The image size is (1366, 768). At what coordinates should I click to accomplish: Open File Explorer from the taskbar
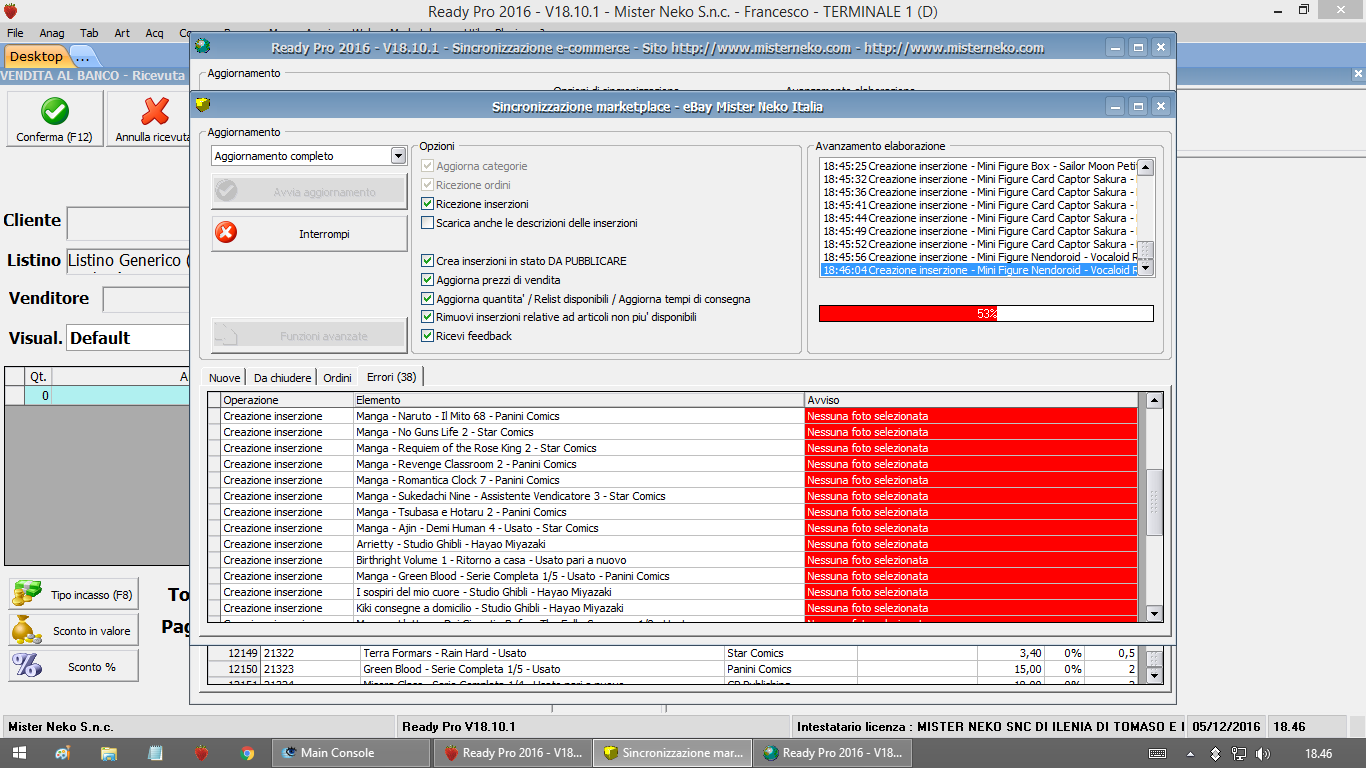(x=109, y=753)
